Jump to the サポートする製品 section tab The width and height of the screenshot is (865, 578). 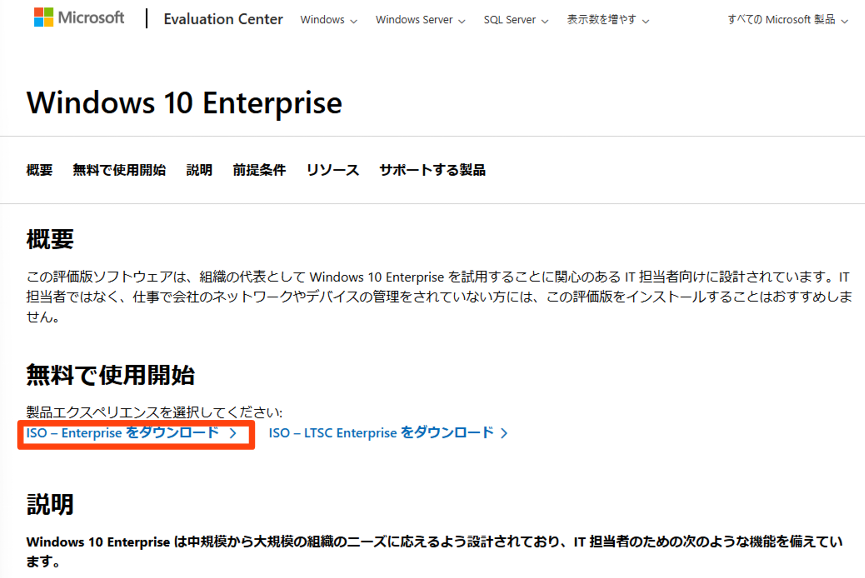[432, 170]
